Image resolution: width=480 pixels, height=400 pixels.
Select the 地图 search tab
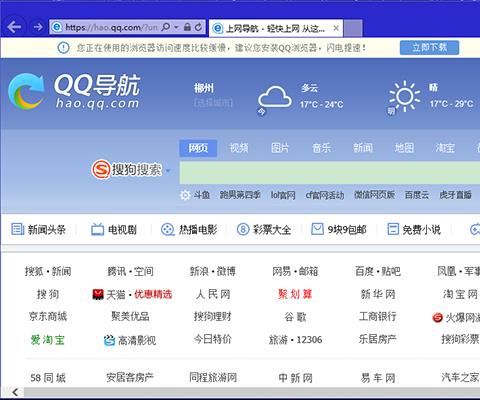404,148
